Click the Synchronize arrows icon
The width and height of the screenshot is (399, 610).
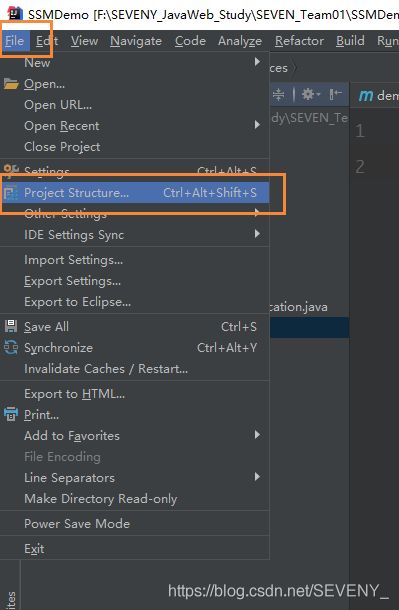pyautogui.click(x=11, y=347)
